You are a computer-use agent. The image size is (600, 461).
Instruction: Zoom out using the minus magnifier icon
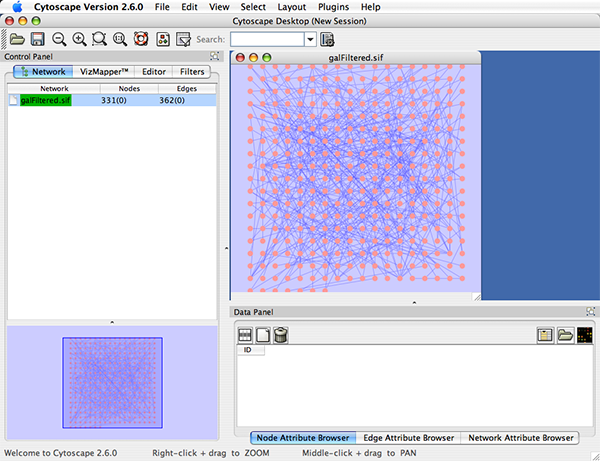[59, 39]
